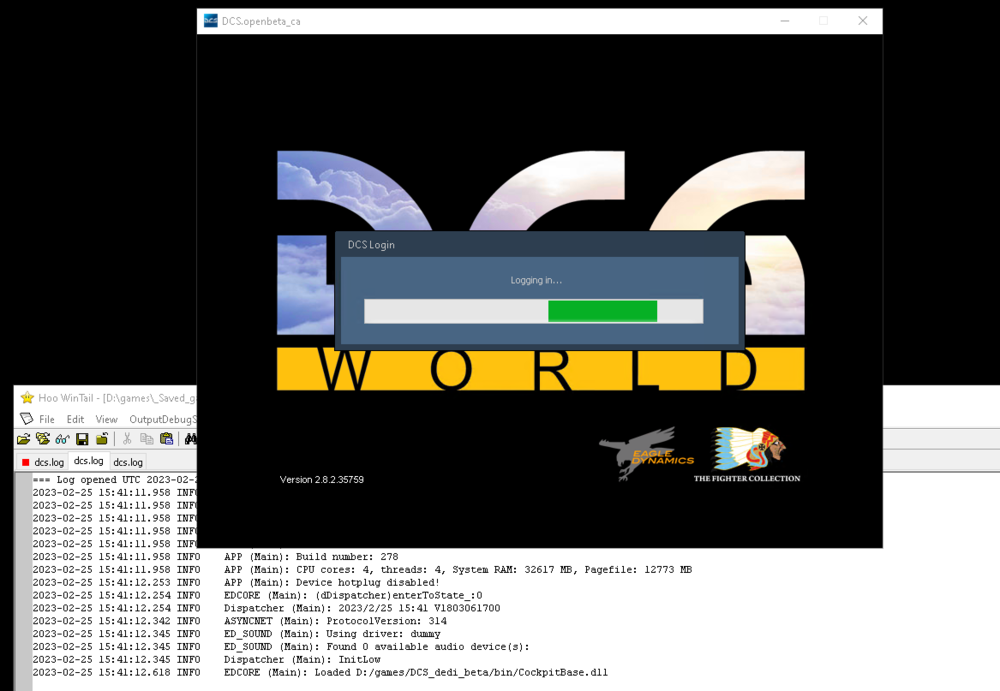1000x691 pixels.
Task: Open the Edit menu in WinTail
Action: (x=75, y=419)
